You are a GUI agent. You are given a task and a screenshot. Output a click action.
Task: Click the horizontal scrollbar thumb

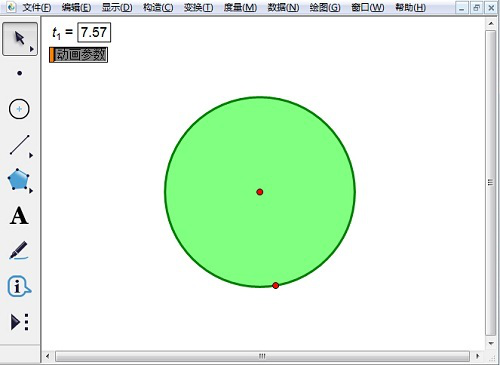[262, 356]
